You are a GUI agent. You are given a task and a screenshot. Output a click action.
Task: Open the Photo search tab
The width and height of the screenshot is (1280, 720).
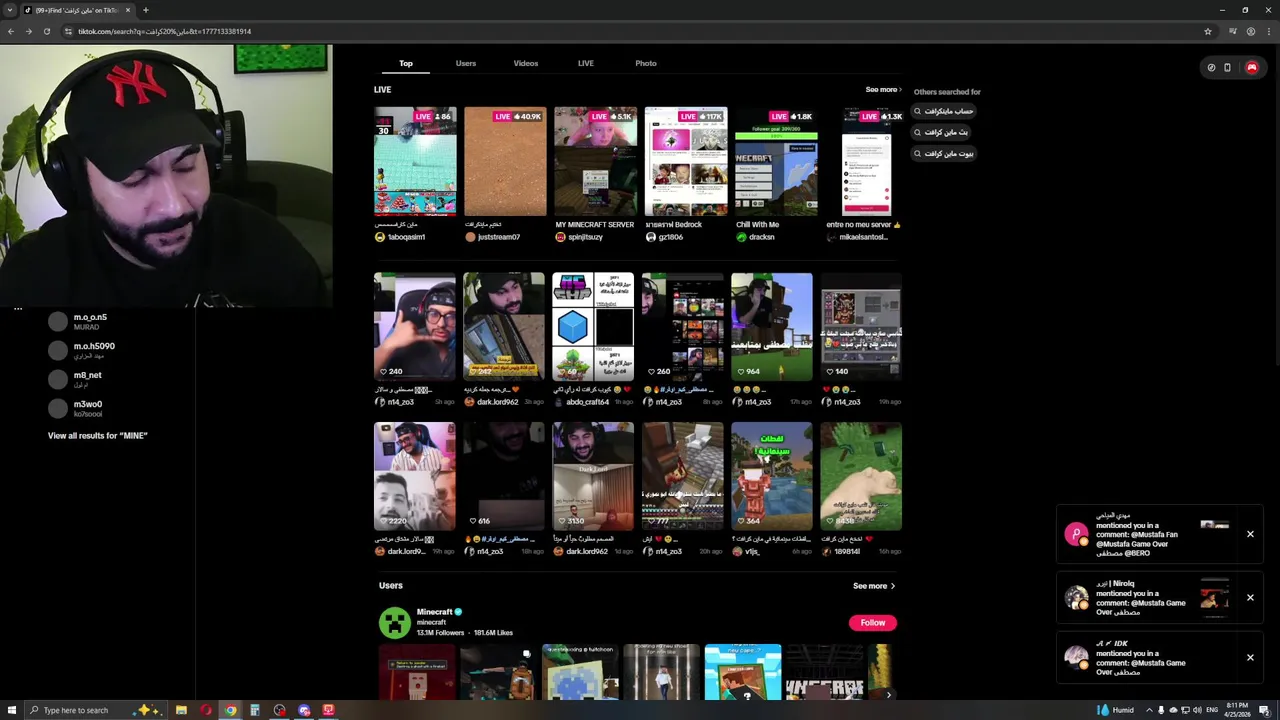point(646,63)
